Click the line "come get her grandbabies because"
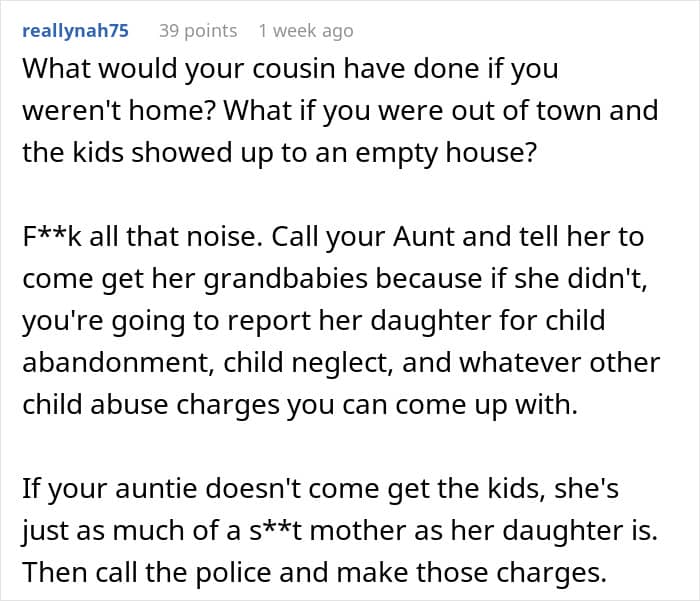 pyautogui.click(x=334, y=279)
